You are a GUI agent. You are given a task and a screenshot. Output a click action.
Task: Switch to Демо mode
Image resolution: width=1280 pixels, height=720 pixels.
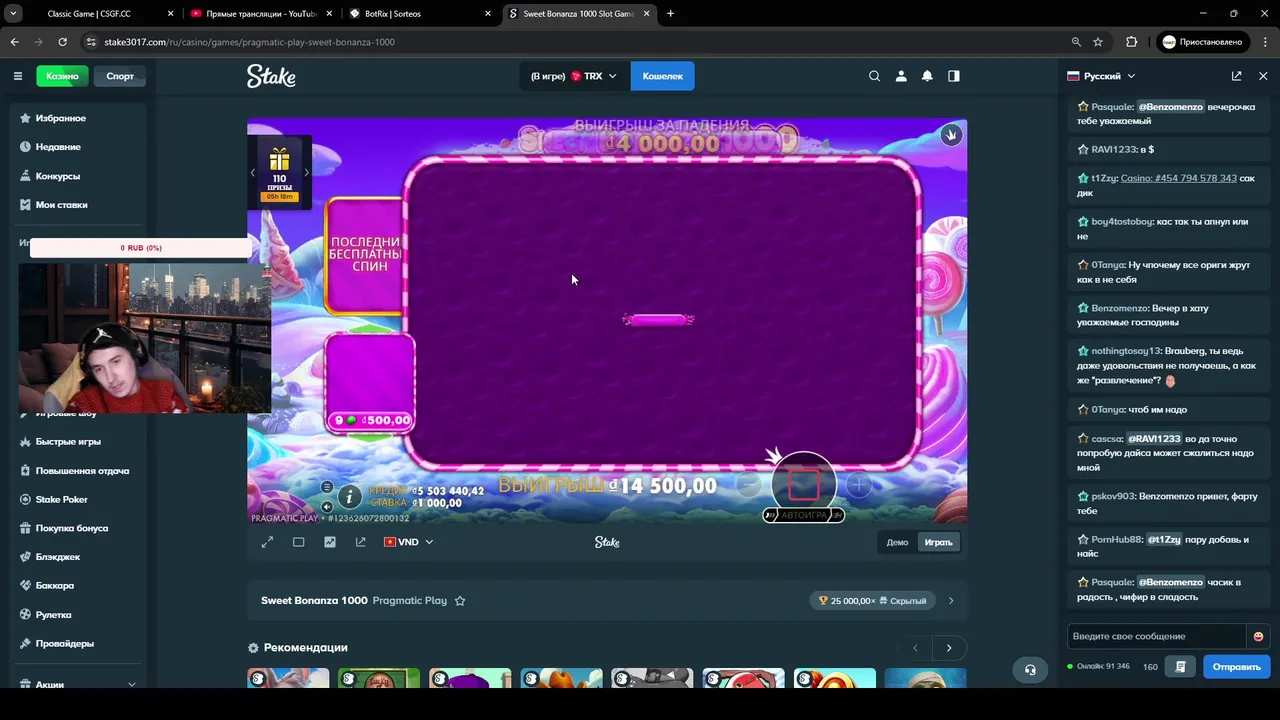click(897, 542)
